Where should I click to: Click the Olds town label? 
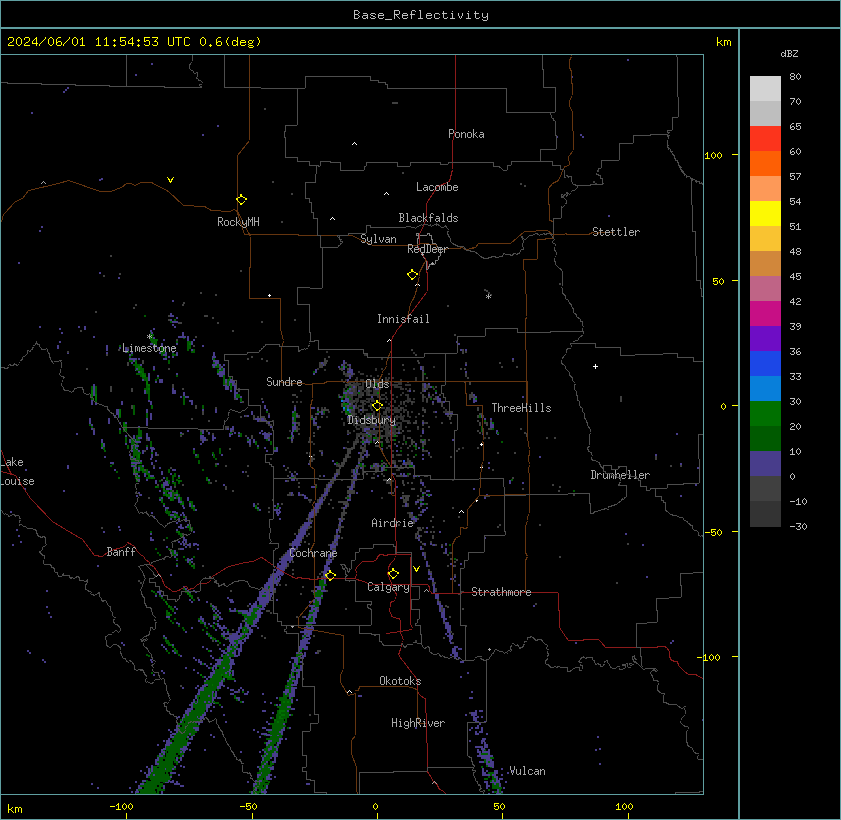(x=377, y=384)
